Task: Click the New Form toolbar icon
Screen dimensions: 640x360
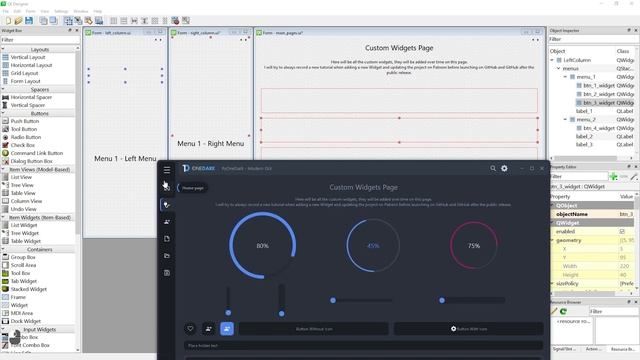Action: pyautogui.click(x=8, y=20)
